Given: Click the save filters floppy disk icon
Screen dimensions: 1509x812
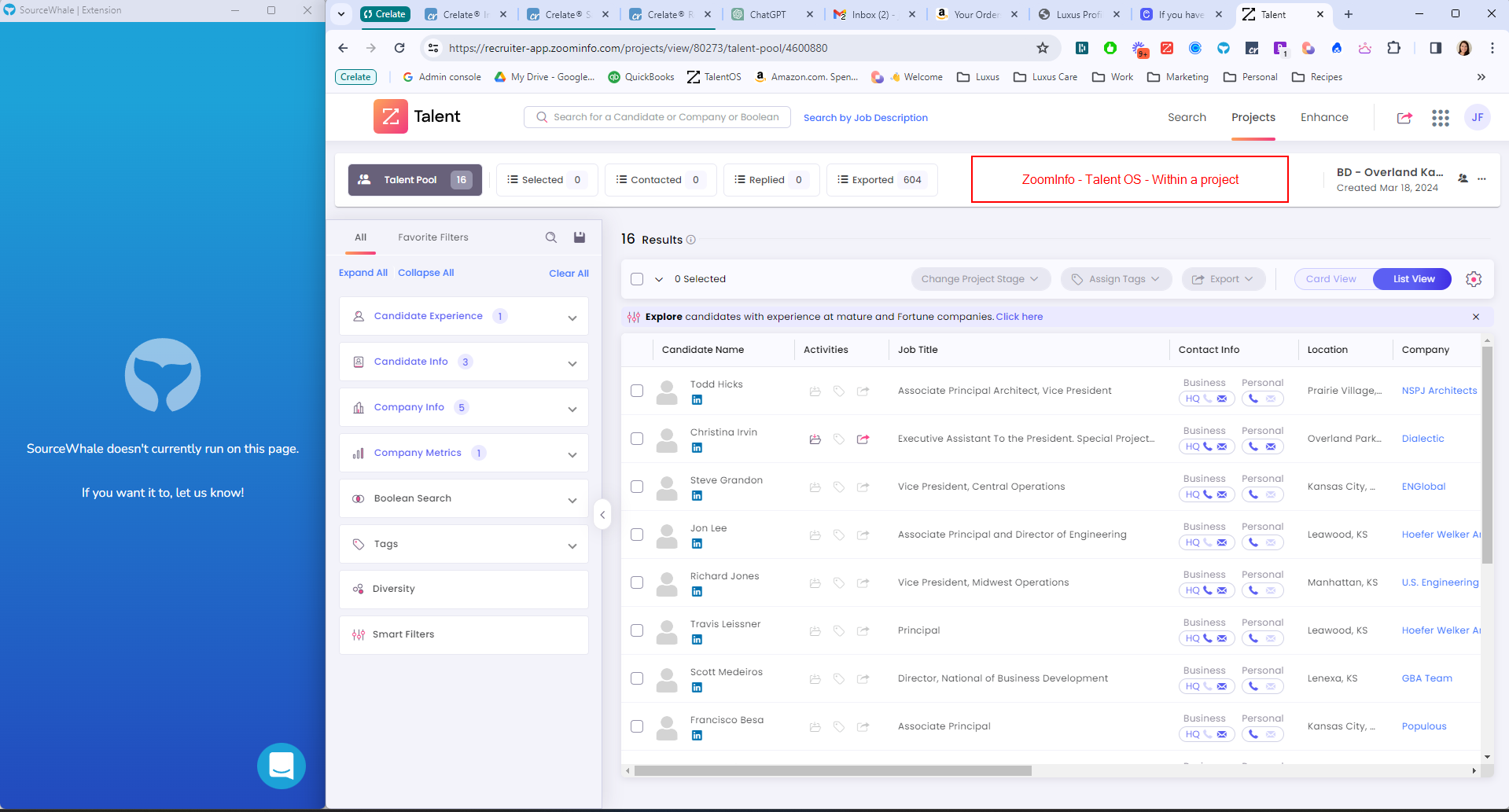Looking at the screenshot, I should [580, 237].
